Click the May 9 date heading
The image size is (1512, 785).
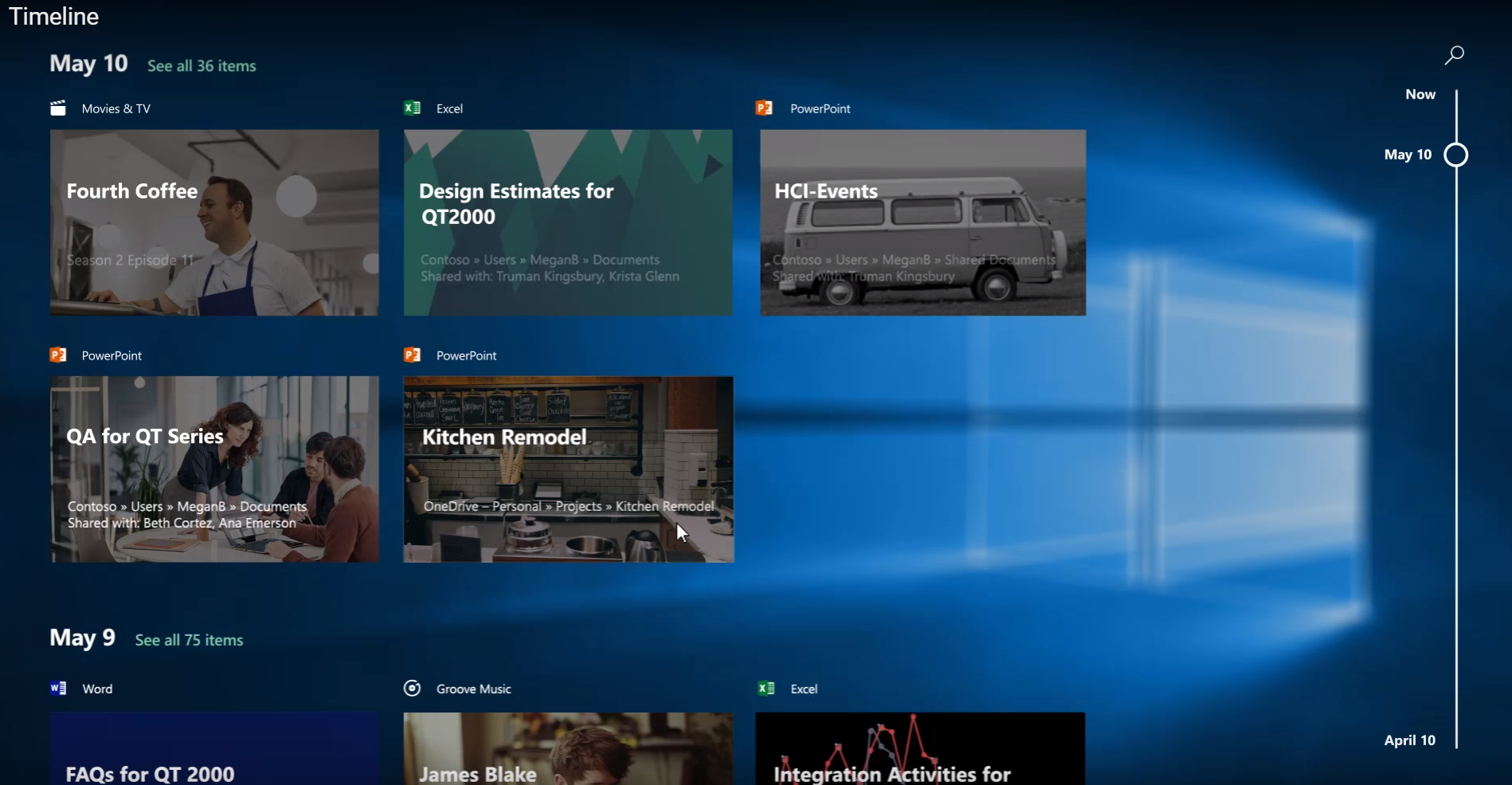click(82, 638)
